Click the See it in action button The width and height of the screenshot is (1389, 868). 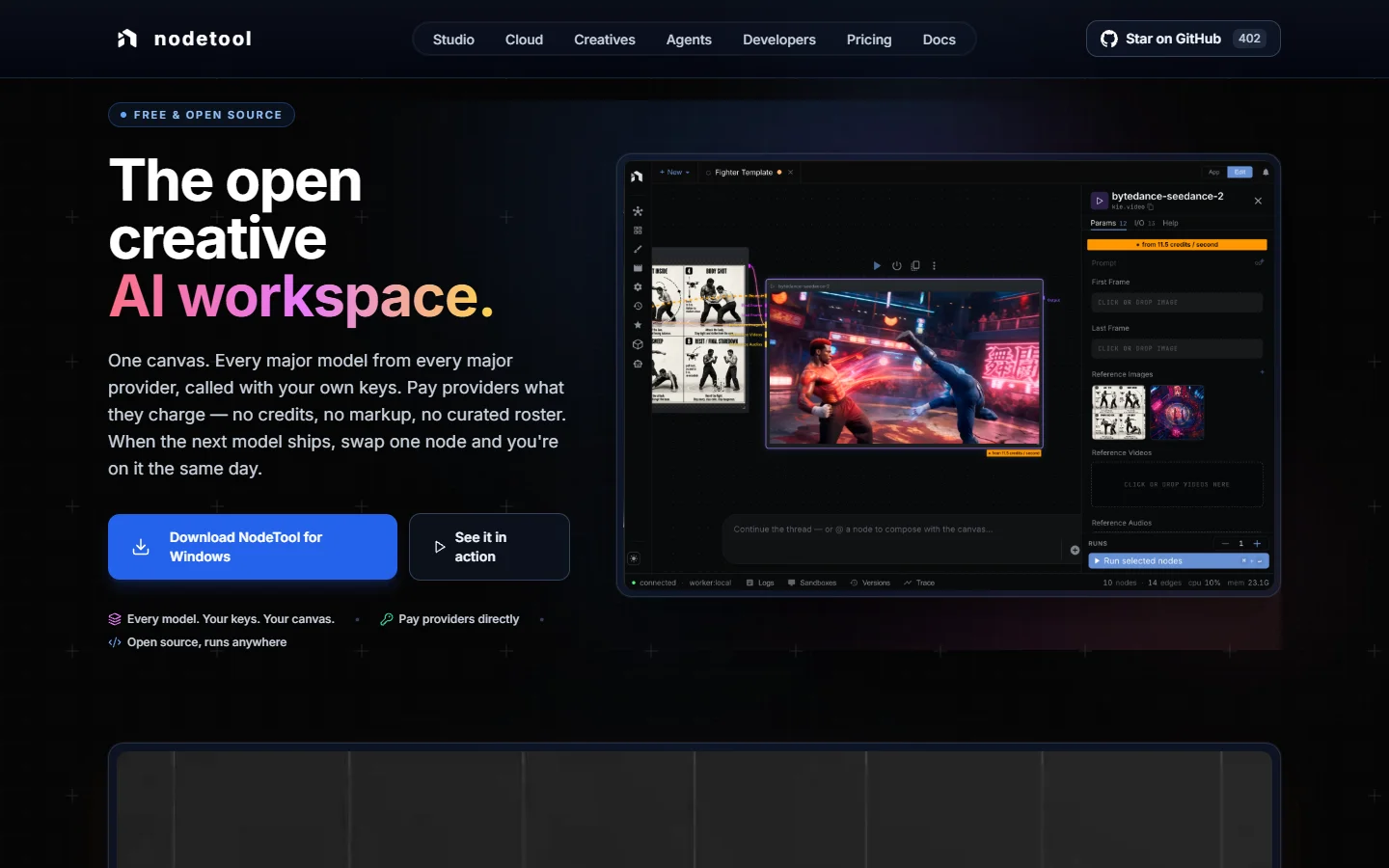pyautogui.click(x=489, y=547)
